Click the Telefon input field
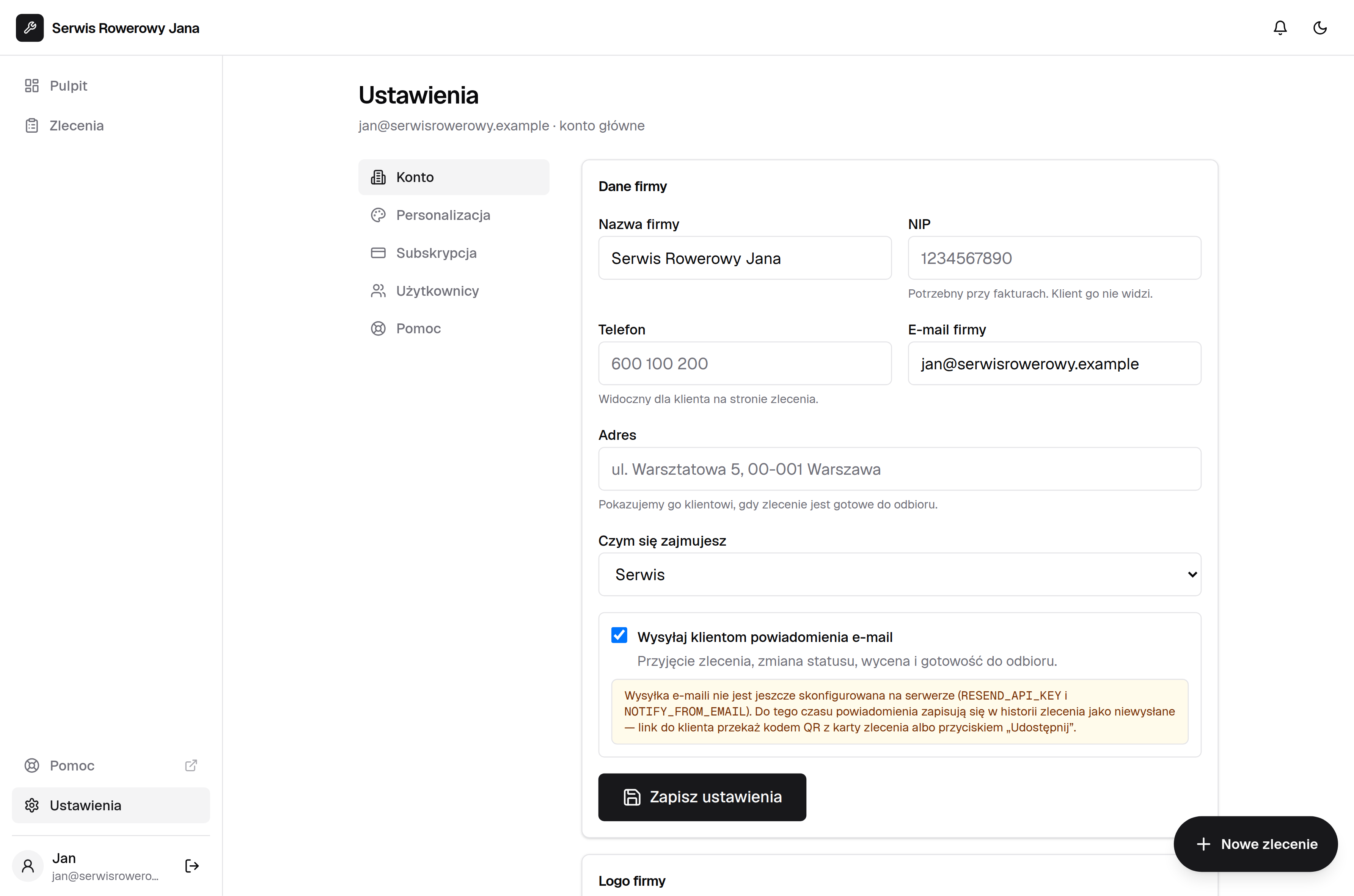The width and height of the screenshot is (1354, 896). click(745, 363)
